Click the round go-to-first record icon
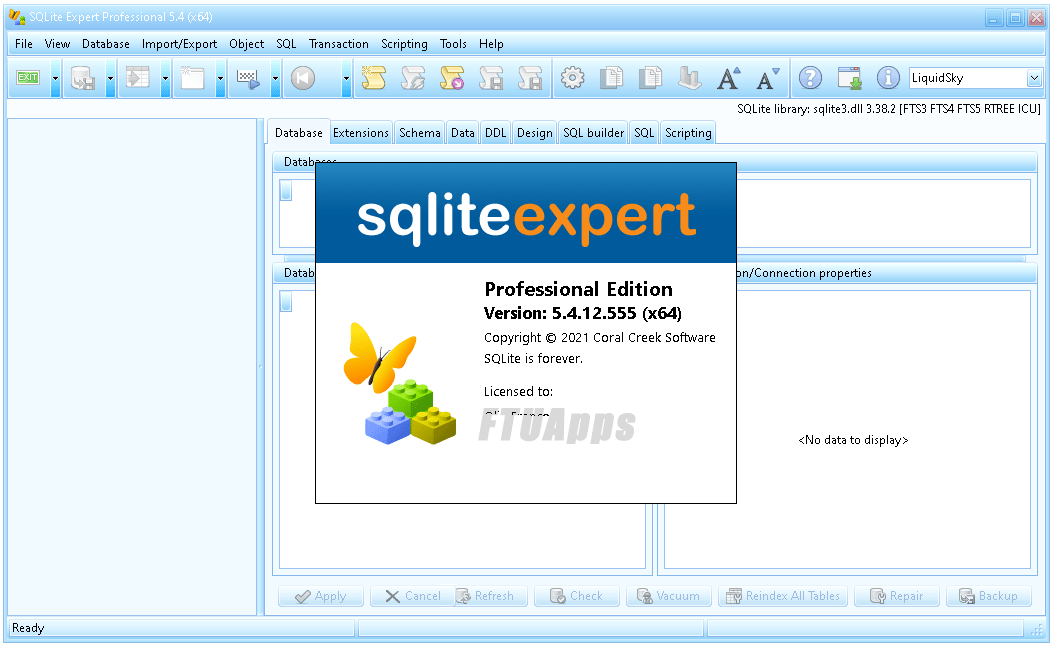Screen dimensions: 1051x645 point(303,78)
